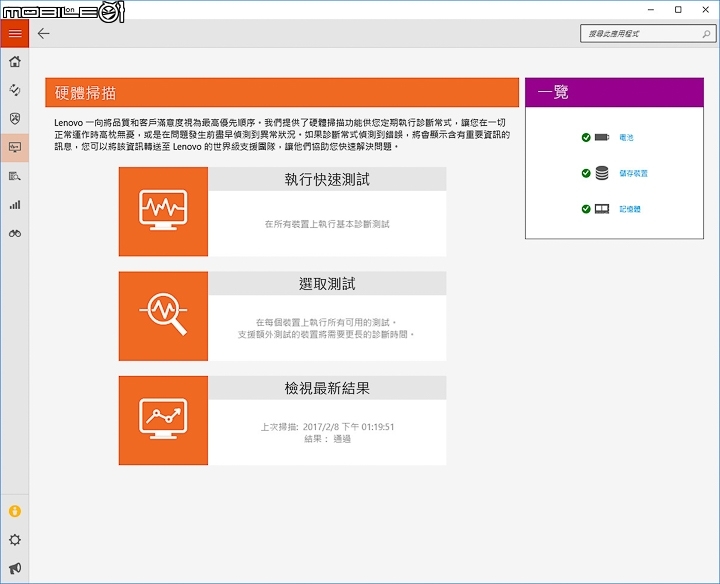Open 檢視最新結果 latest results
The height and width of the screenshot is (584, 720).
coord(327,388)
